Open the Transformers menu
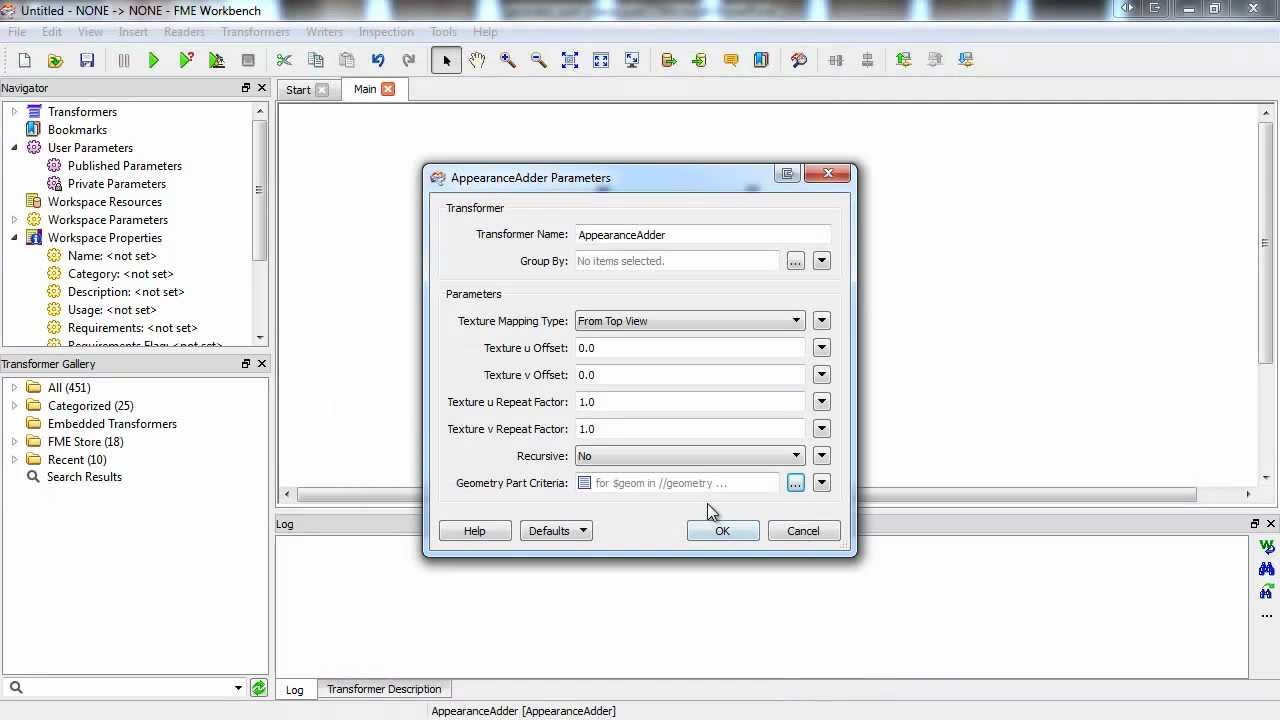This screenshot has height=720, width=1280. tap(255, 32)
